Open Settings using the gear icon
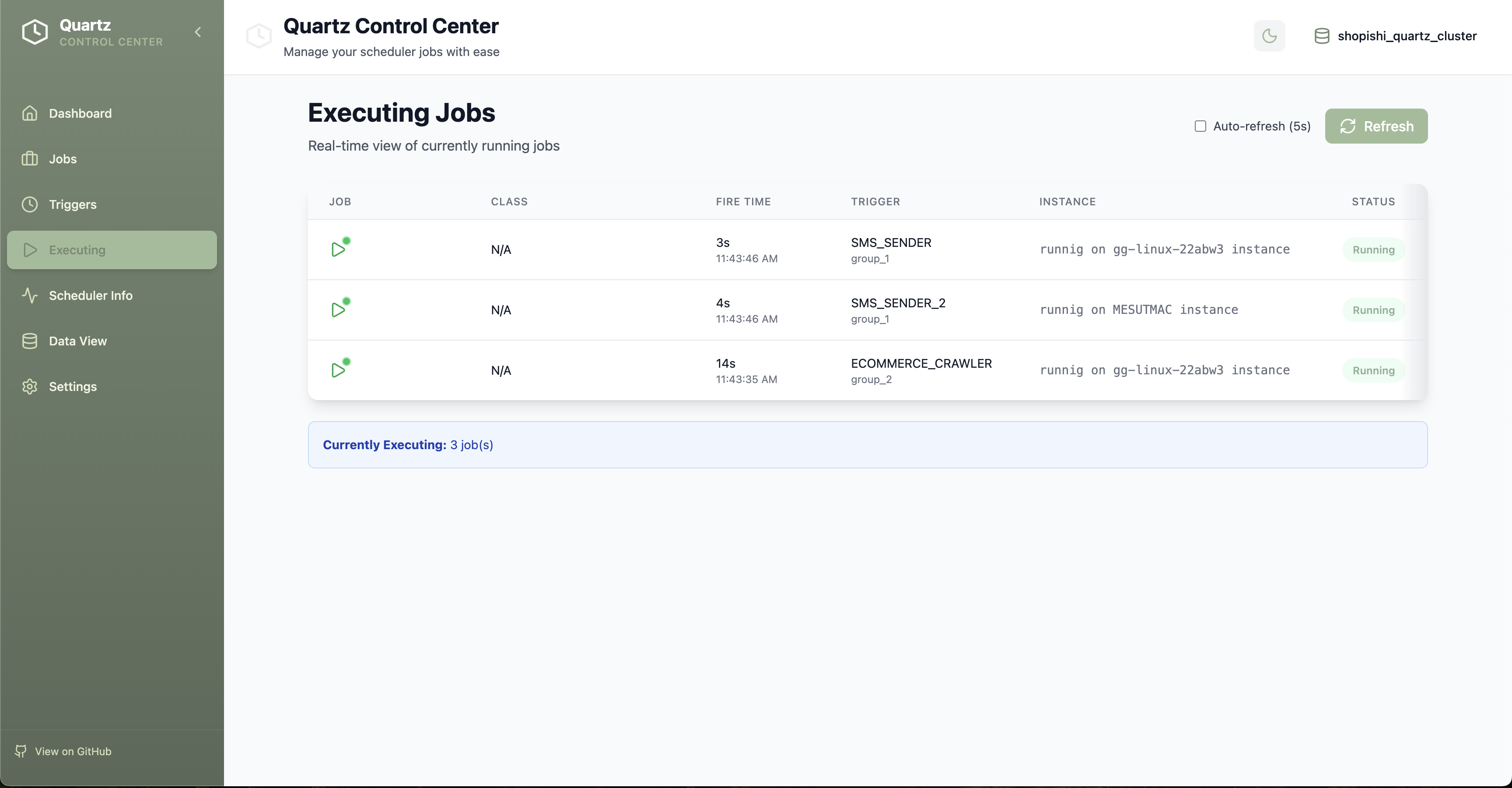The height and width of the screenshot is (788, 1512). click(x=30, y=387)
